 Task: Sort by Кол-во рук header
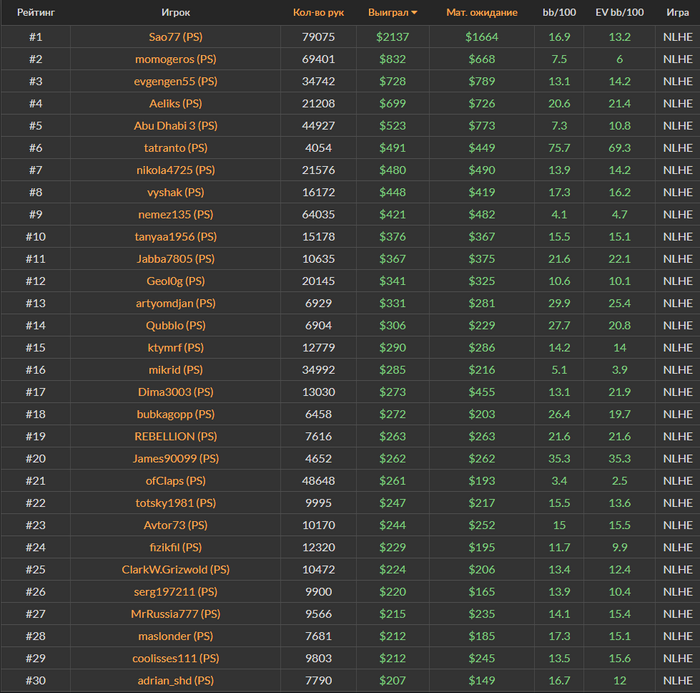[318, 13]
